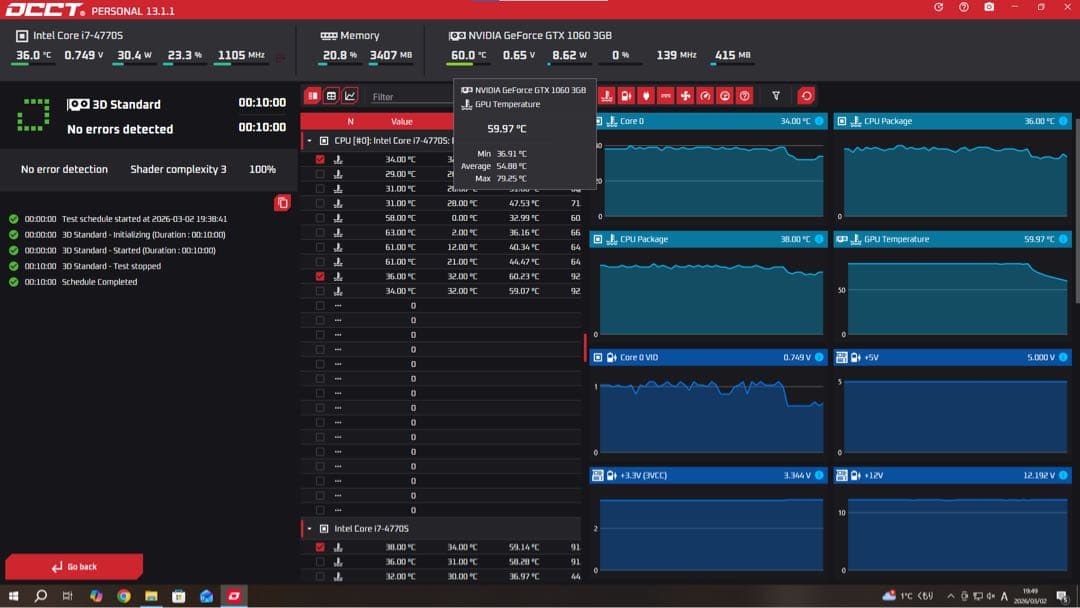This screenshot has height=608, width=1080.
Task: Uncheck the first sensor row showing 34.00 °C
Action: (x=320, y=159)
